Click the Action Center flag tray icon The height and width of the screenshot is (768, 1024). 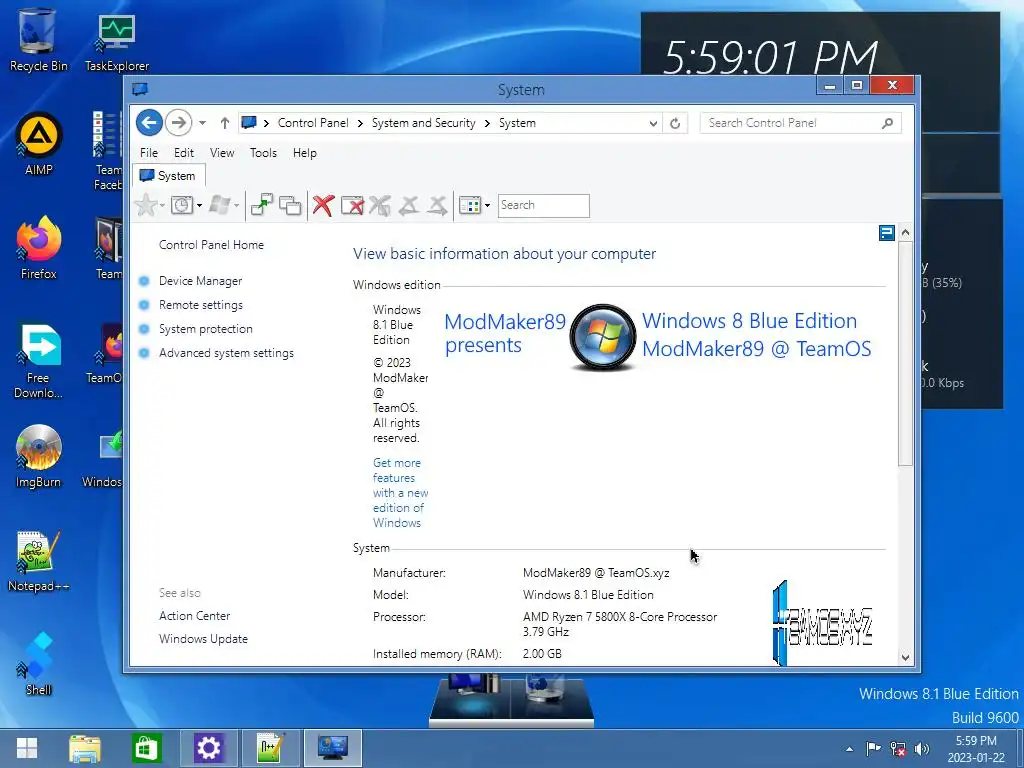(873, 749)
